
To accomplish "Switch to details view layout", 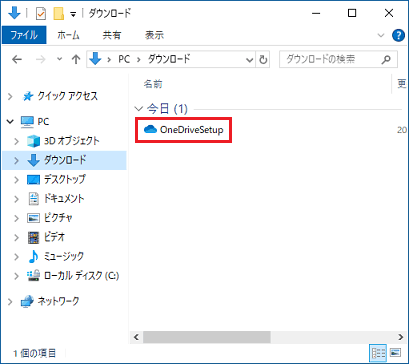I will click(x=378, y=353).
